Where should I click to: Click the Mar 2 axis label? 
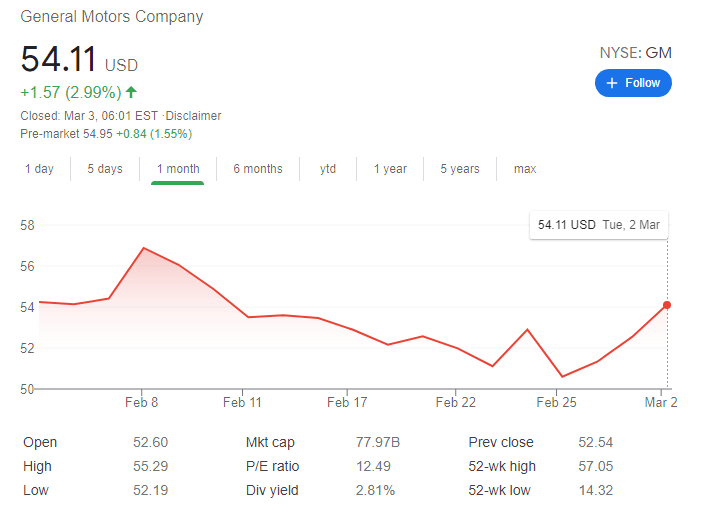[661, 402]
